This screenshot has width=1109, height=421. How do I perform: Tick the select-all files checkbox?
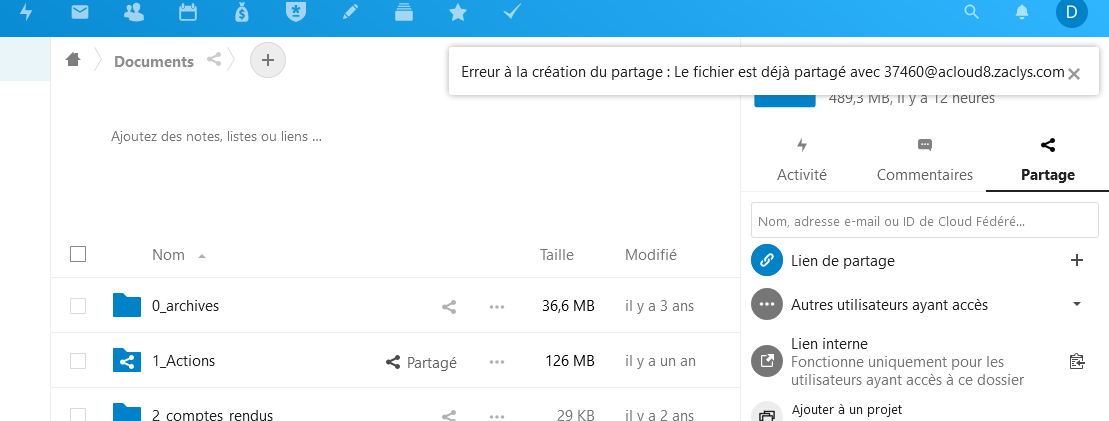click(78, 254)
